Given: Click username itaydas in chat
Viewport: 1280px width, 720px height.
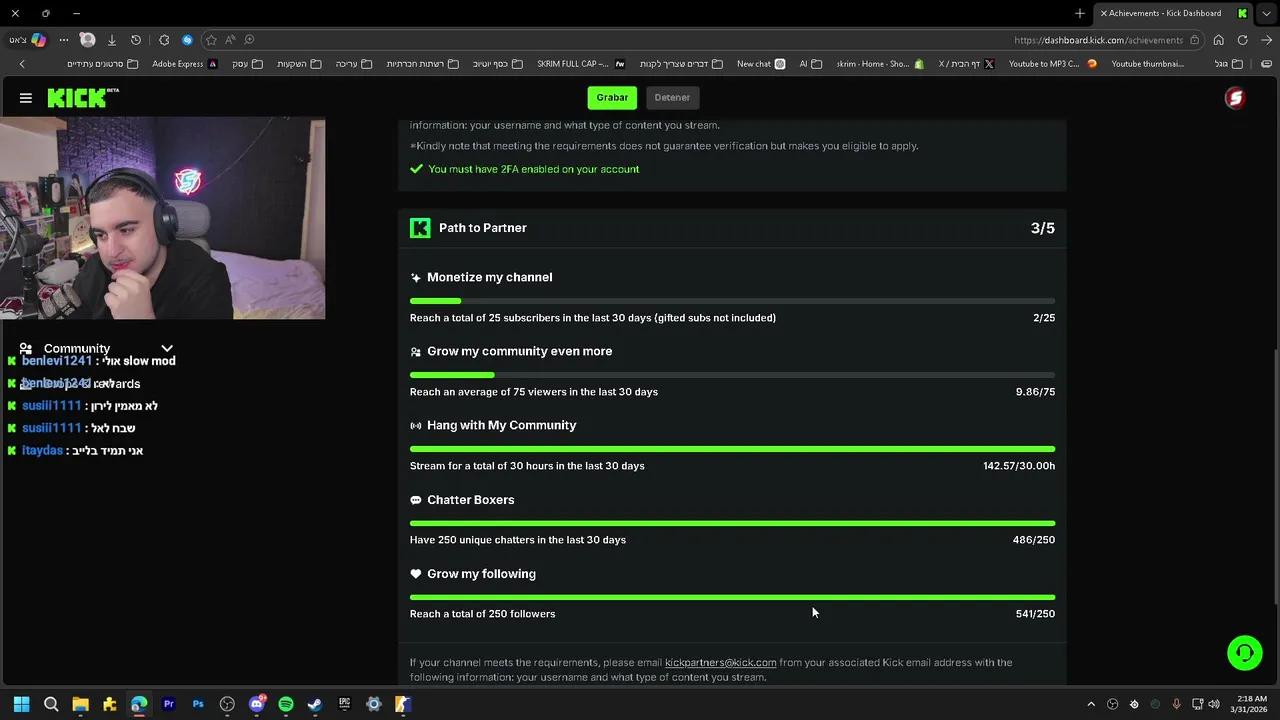Looking at the screenshot, I should (x=42, y=451).
